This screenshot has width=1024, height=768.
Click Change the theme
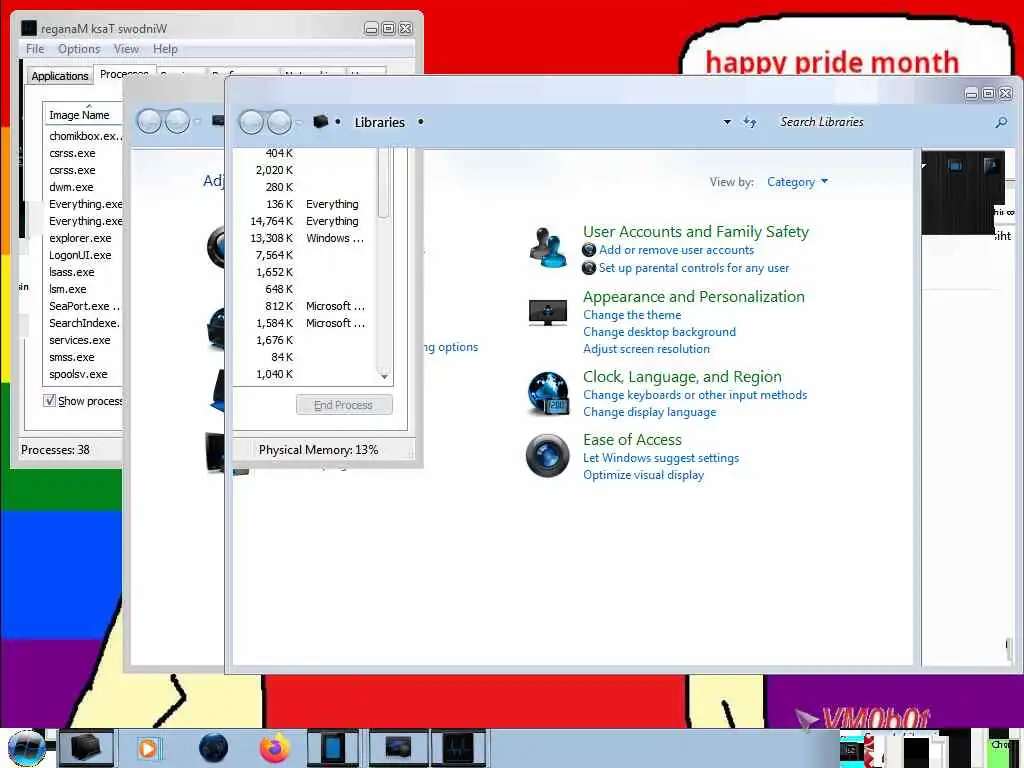tap(632, 315)
